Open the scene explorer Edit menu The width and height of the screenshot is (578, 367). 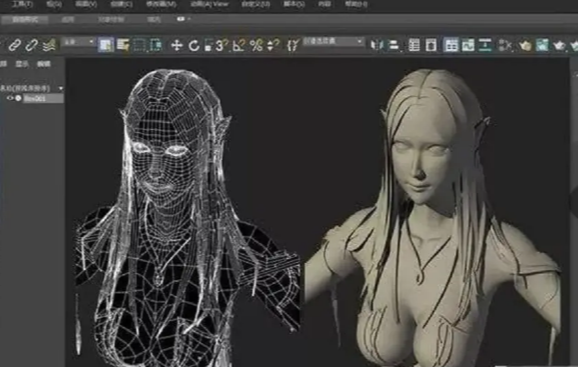(43, 64)
